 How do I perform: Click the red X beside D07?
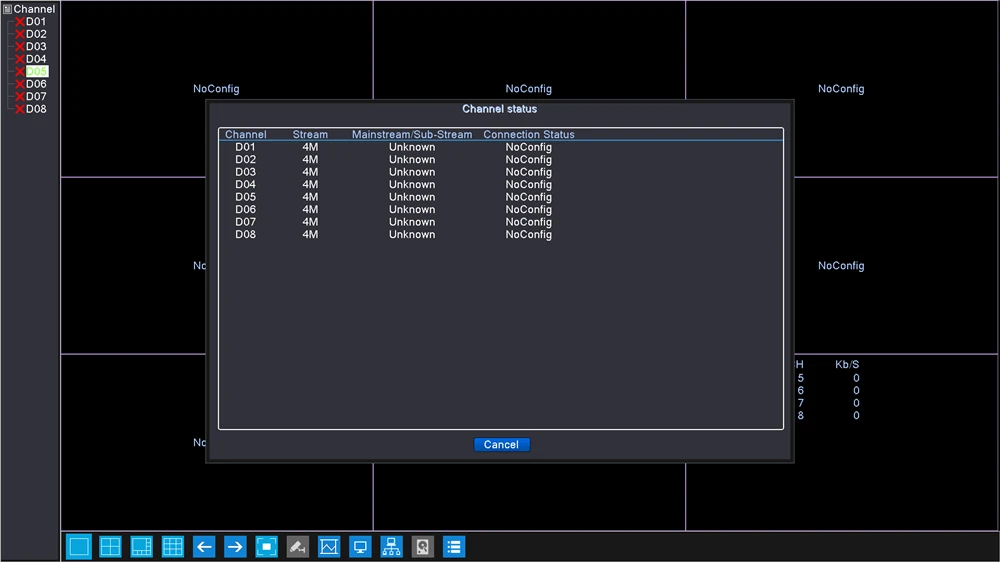click(20, 96)
